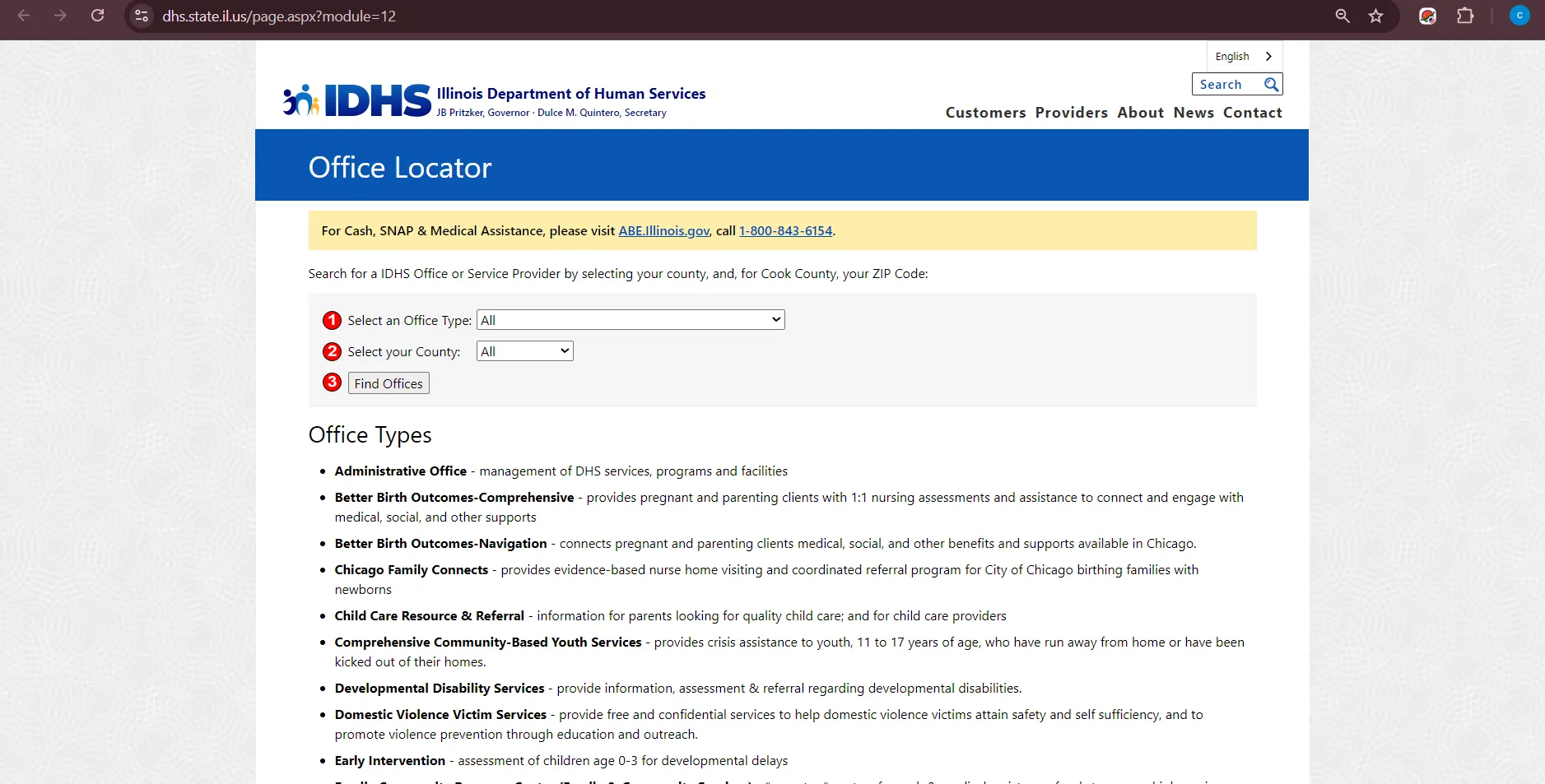Click Better Birth Outcomes-Comprehensive text

[x=454, y=498]
